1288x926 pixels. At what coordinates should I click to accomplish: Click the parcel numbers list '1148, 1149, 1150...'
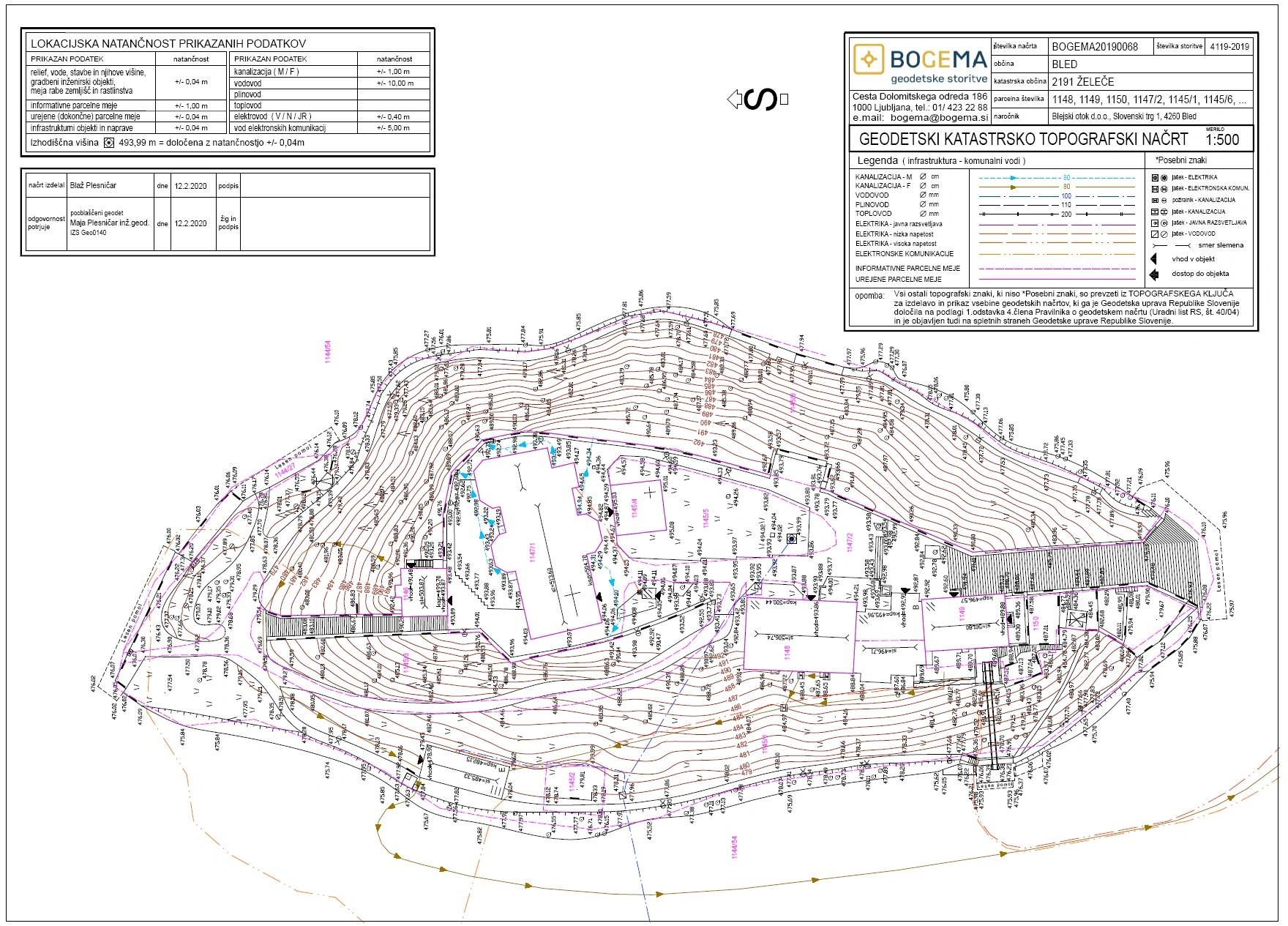pos(1149,100)
